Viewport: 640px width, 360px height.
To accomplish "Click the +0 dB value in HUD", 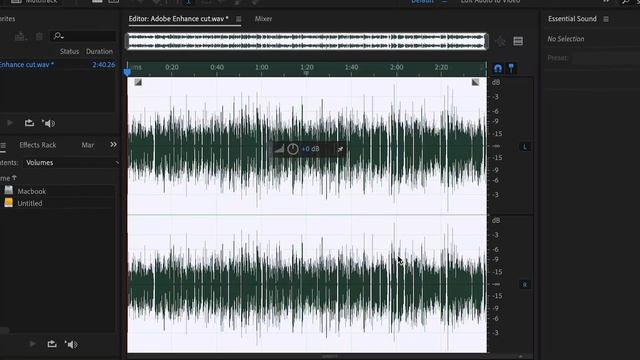I will pos(311,149).
